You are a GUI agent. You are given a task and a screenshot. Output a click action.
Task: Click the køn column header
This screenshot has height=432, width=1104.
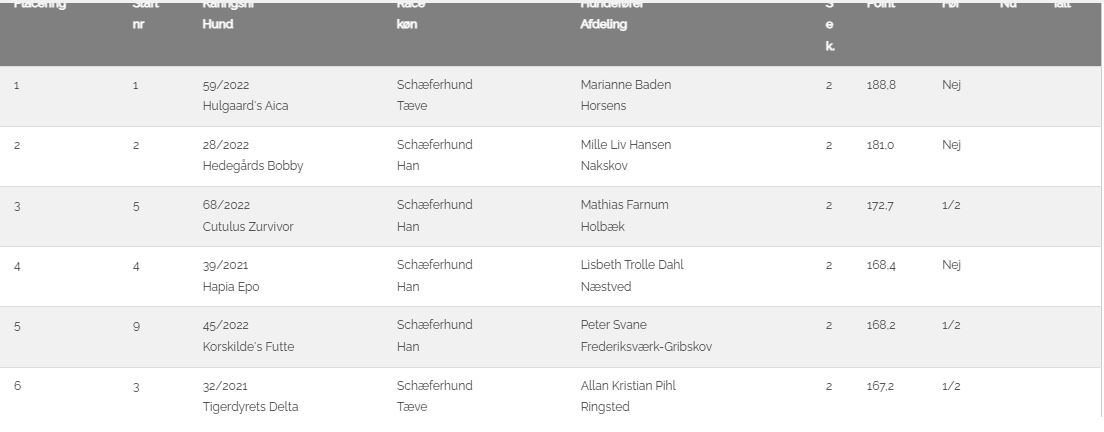coord(406,24)
